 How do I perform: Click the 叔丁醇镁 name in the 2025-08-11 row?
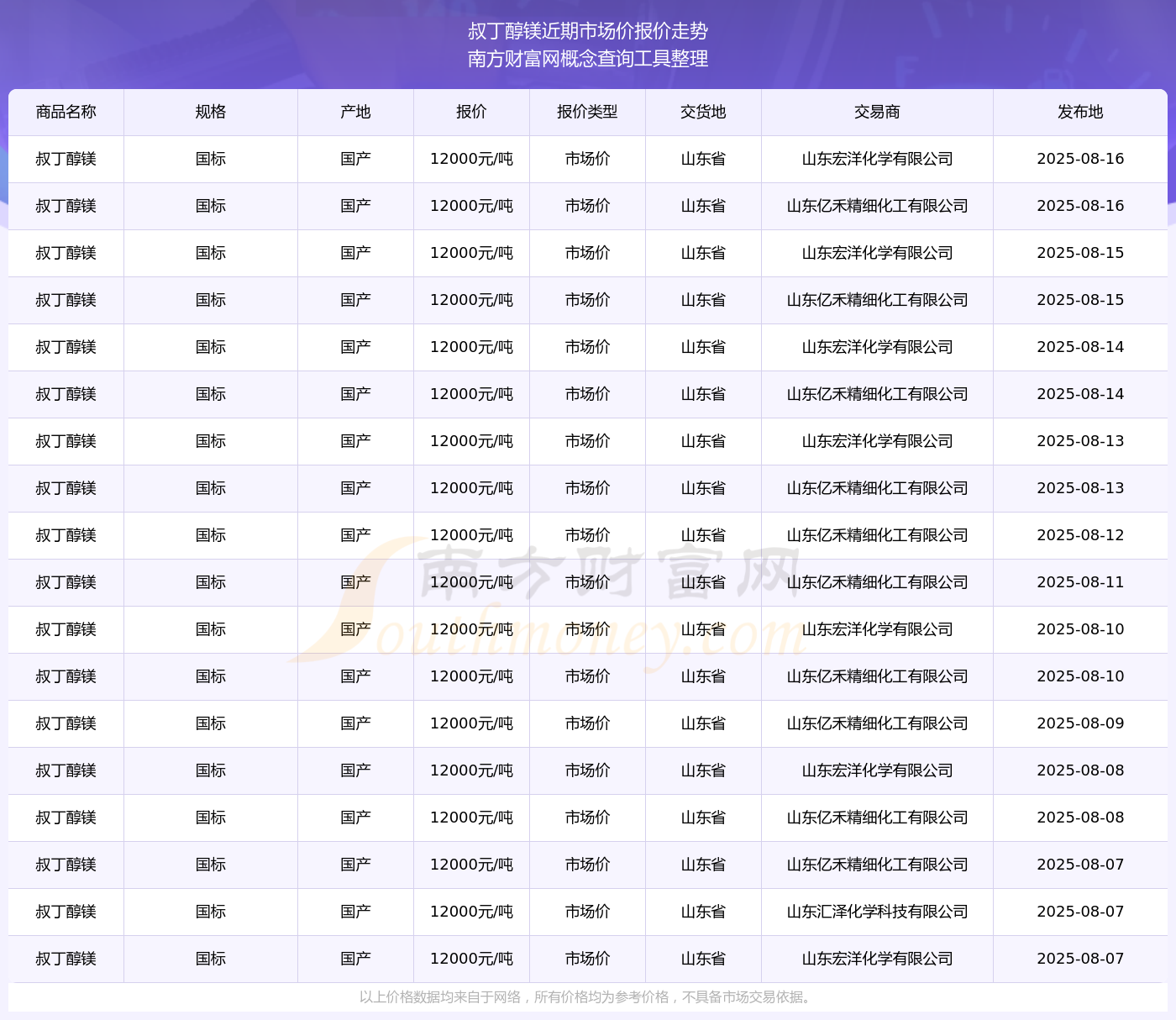click(66, 582)
